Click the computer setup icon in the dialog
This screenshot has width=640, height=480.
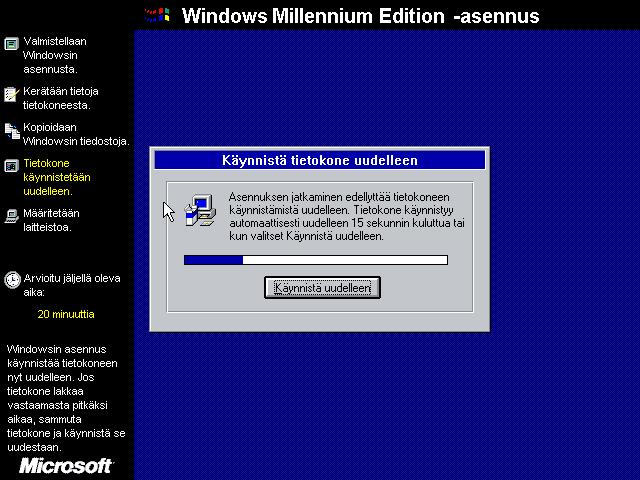(x=200, y=210)
